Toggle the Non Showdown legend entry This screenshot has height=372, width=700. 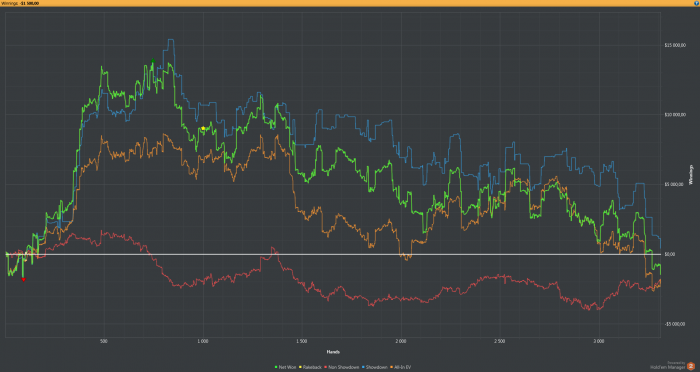pyautogui.click(x=342, y=367)
